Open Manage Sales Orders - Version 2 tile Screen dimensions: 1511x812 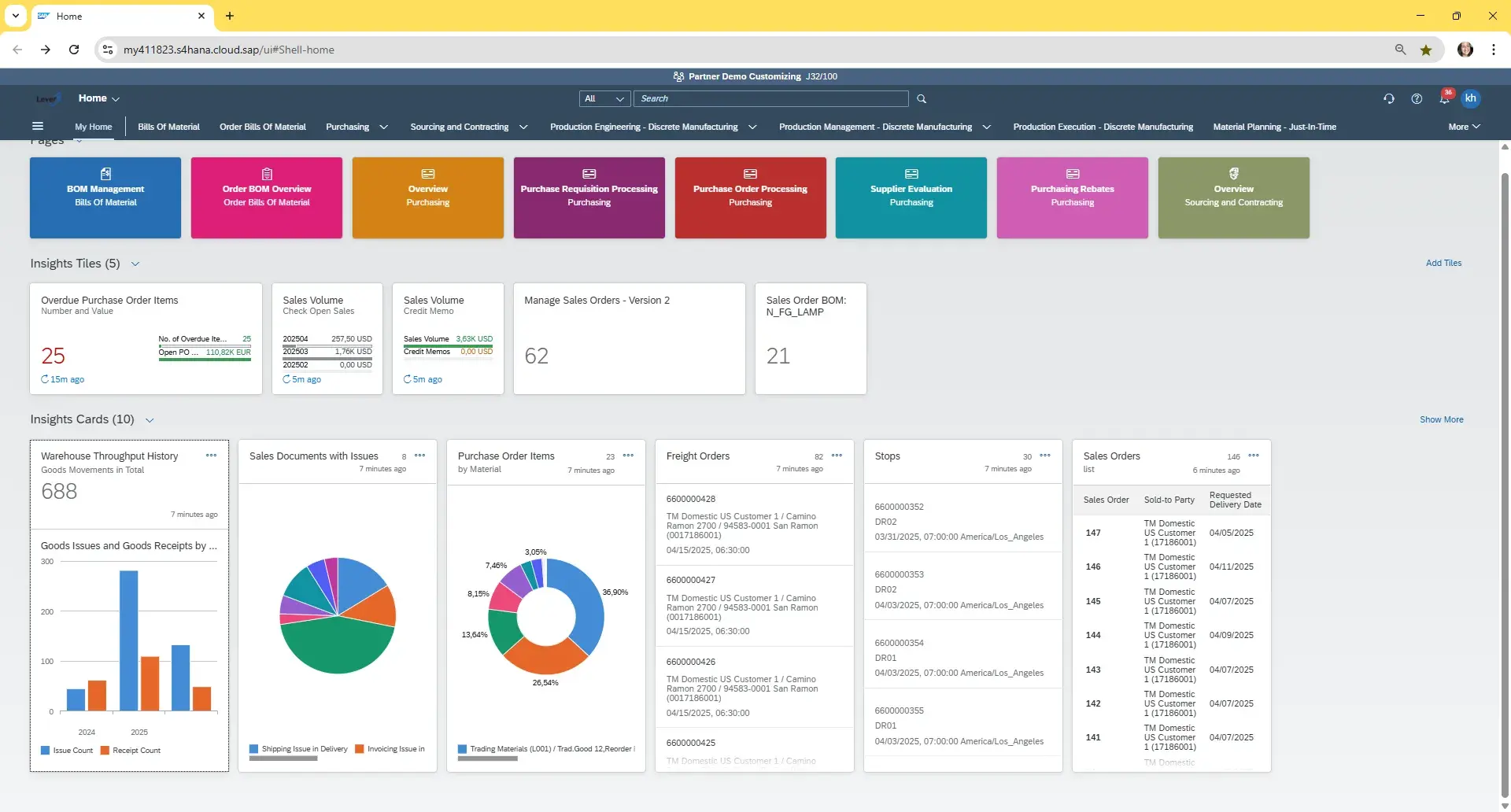point(630,339)
